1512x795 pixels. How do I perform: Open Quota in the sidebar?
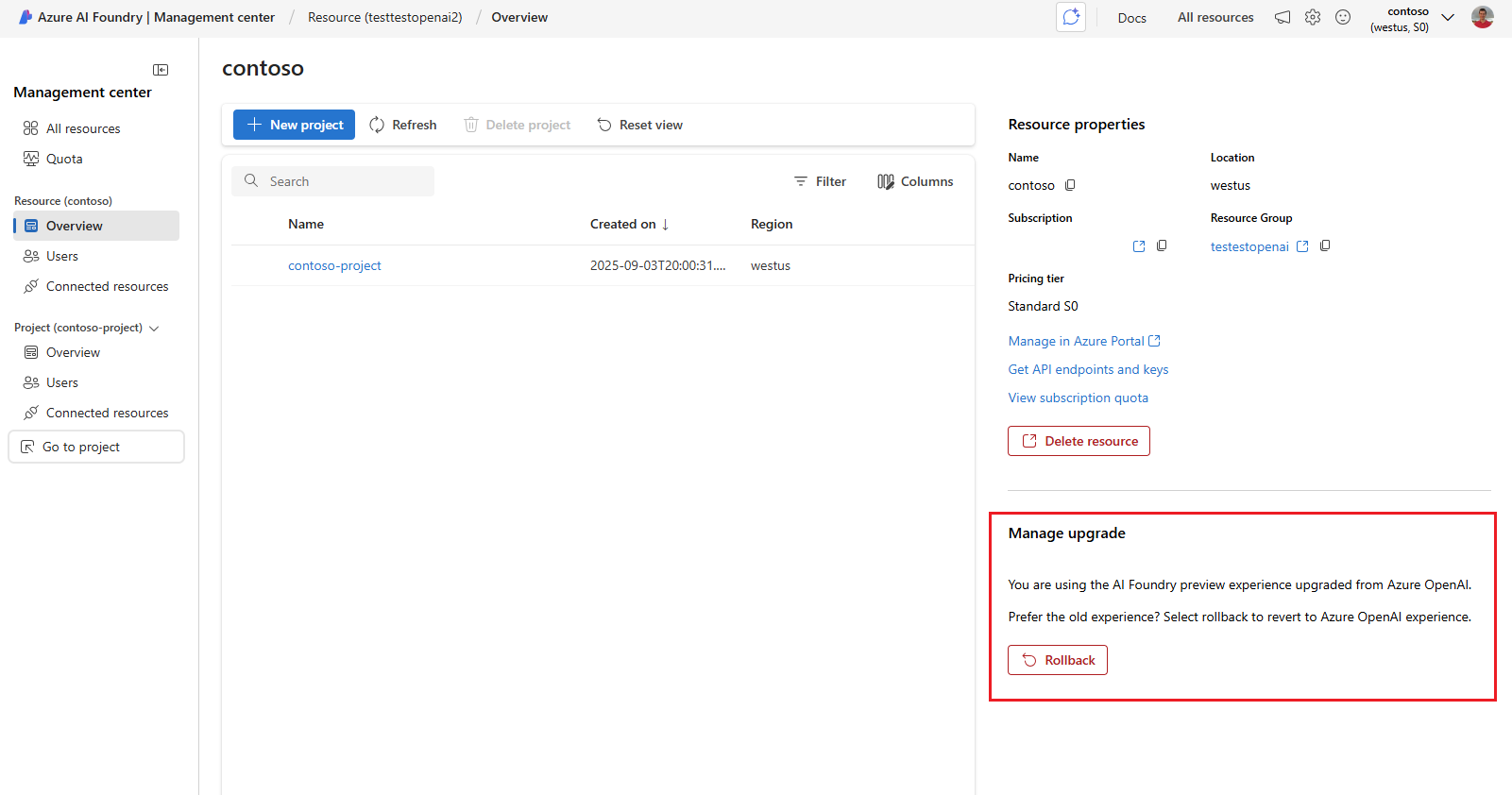pos(64,159)
